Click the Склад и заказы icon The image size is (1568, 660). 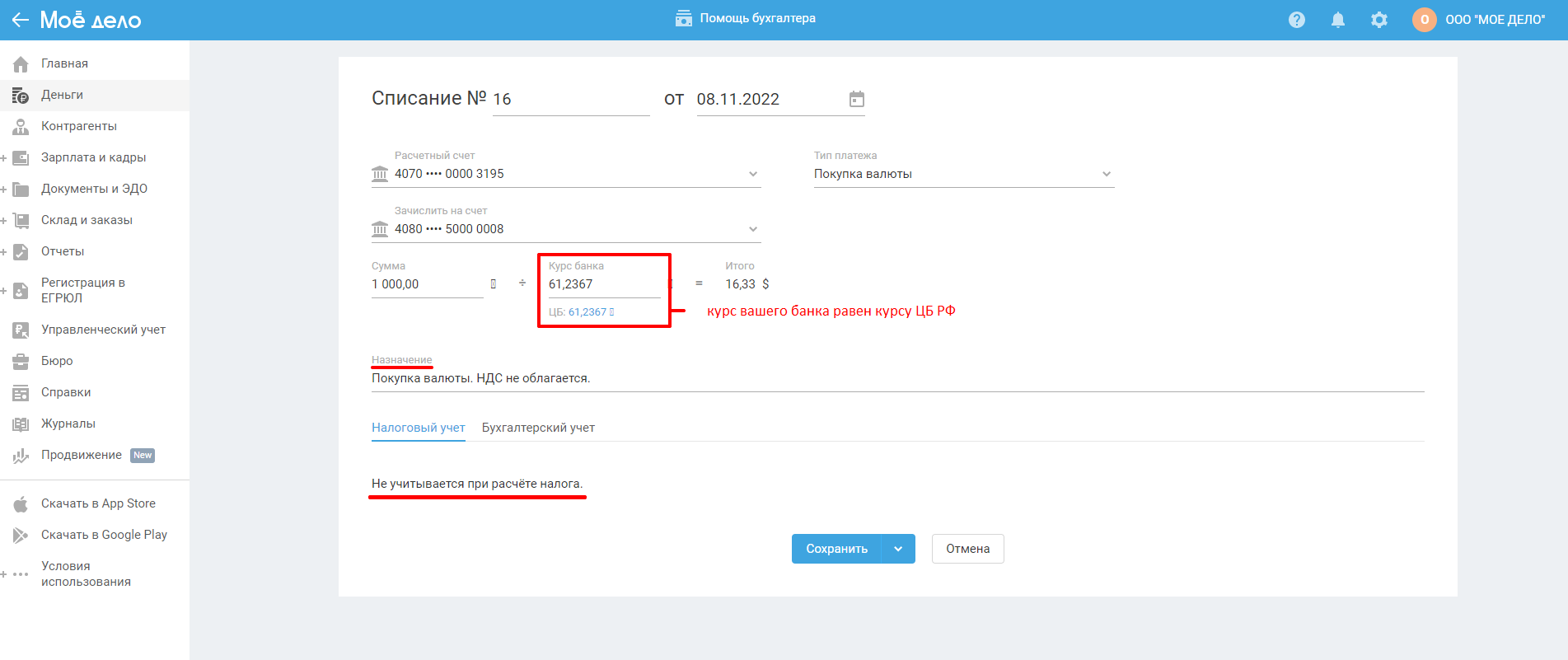point(21,220)
